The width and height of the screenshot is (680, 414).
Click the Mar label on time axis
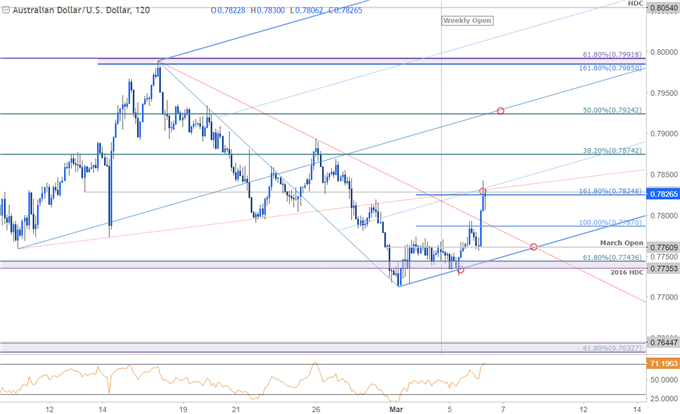[x=396, y=409]
